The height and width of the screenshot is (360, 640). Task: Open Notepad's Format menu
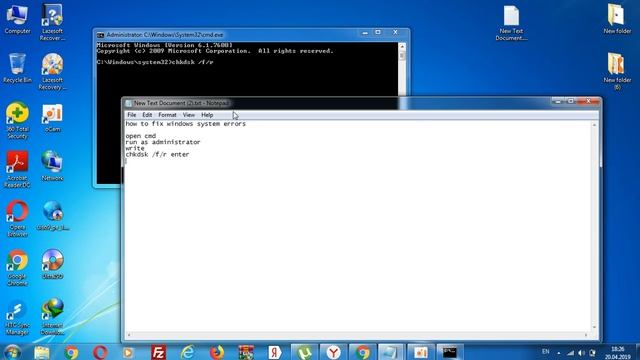(167, 115)
